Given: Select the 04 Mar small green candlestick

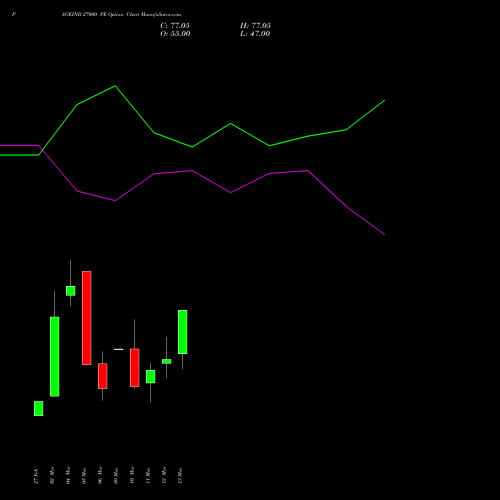Looking at the screenshot, I should [71, 291].
